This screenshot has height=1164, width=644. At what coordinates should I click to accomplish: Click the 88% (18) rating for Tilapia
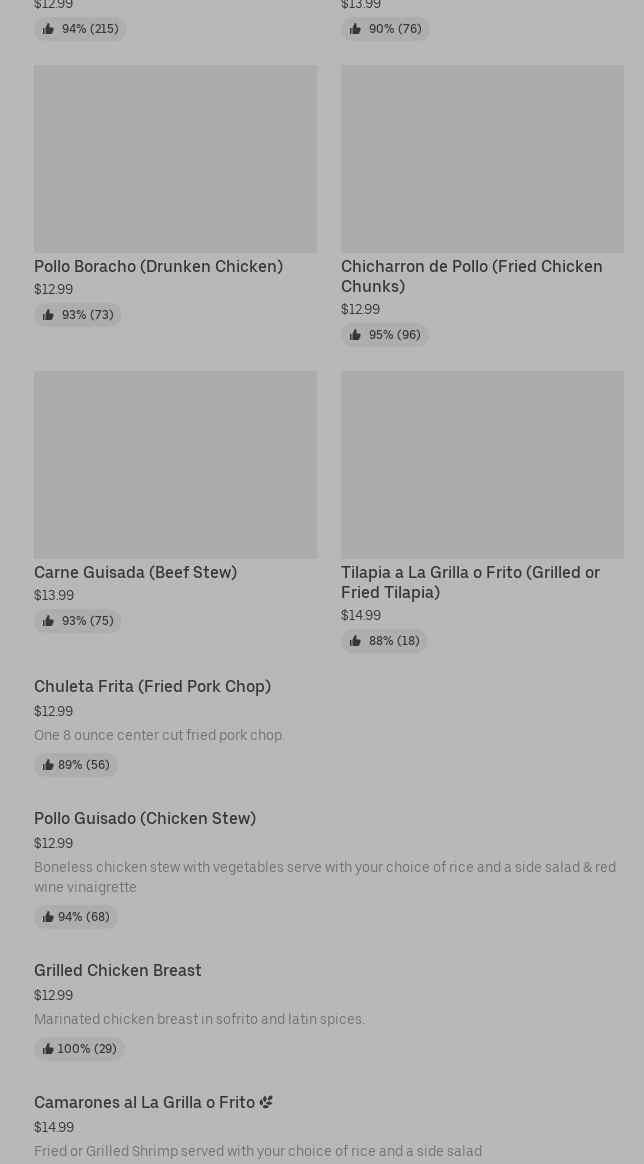(x=384, y=641)
